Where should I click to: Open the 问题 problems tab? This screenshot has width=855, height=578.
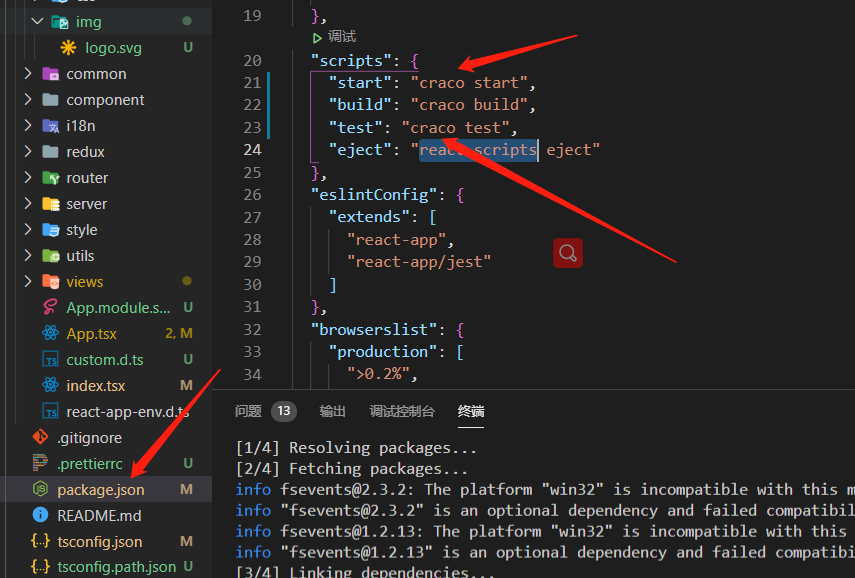coord(248,411)
